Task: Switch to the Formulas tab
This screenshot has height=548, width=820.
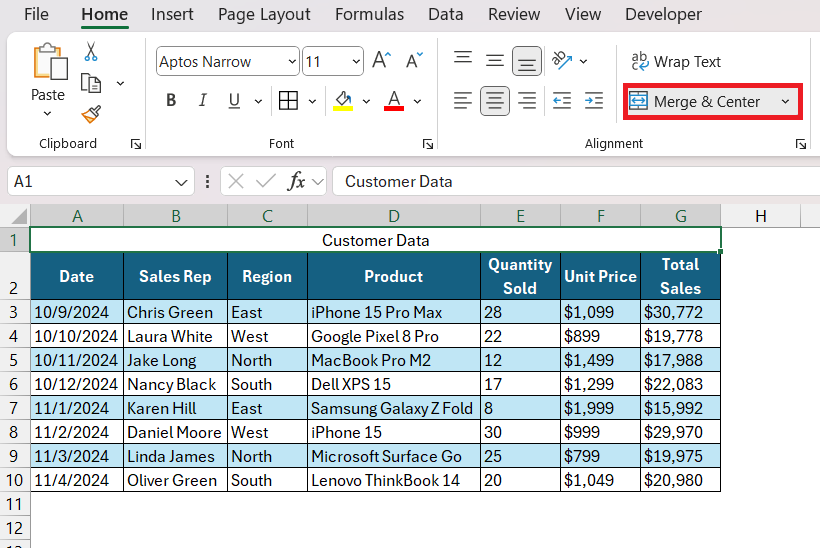Action: [x=369, y=14]
